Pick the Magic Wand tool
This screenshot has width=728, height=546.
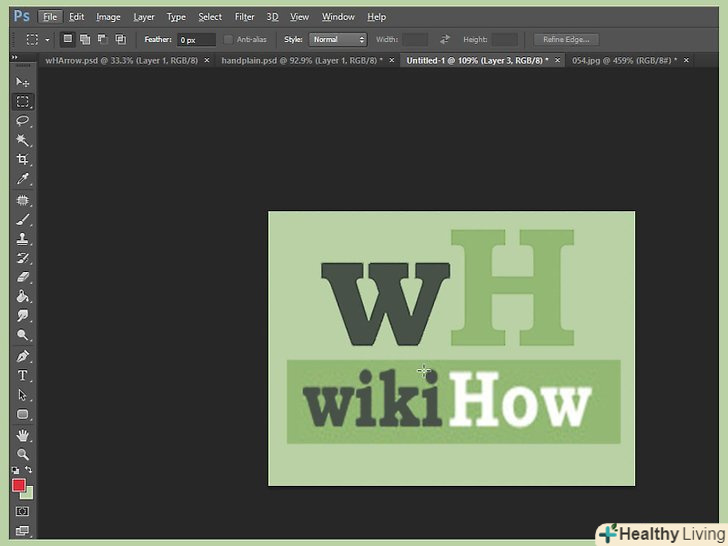coord(22,141)
